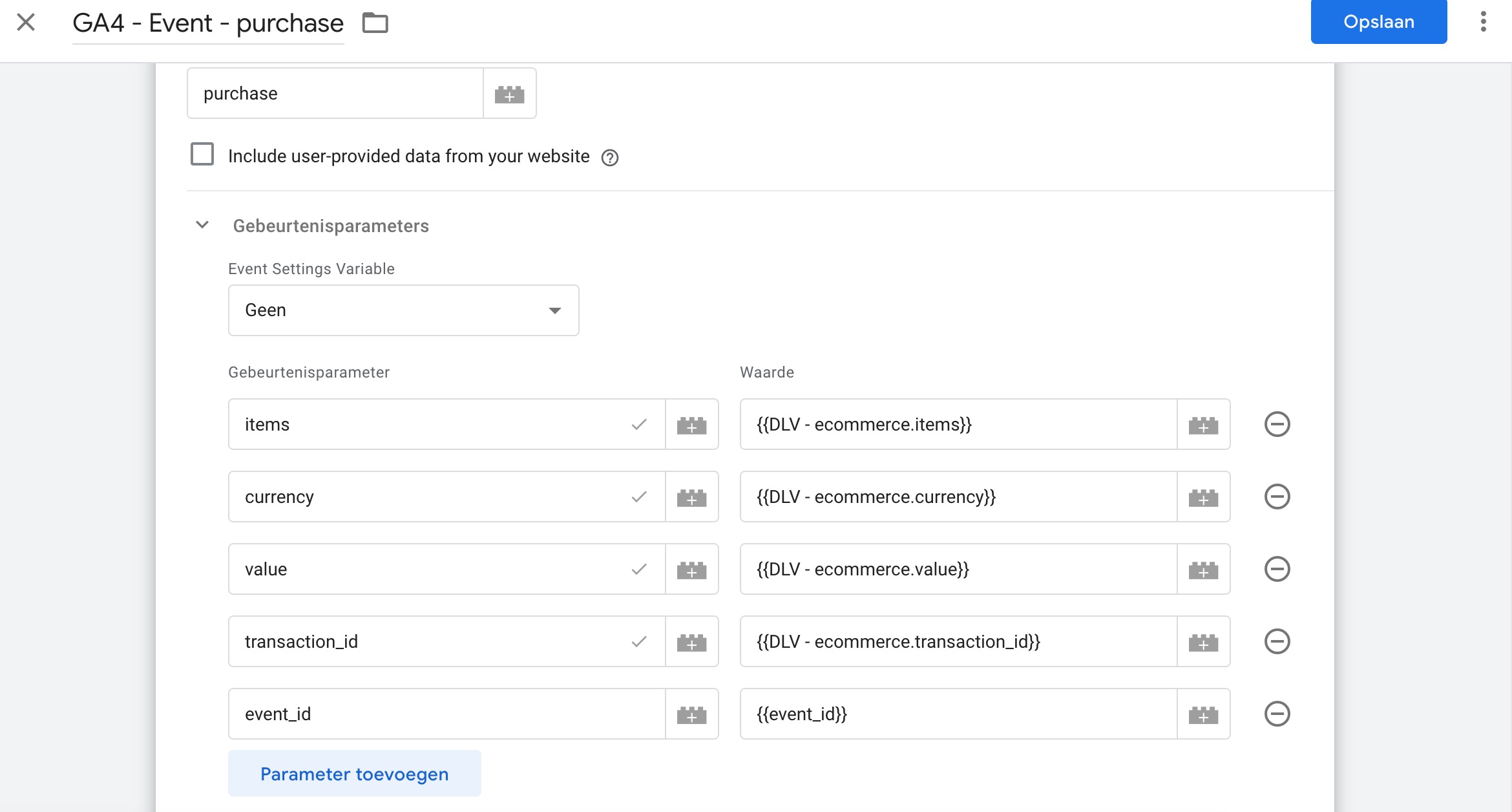Viewport: 1512px width, 812px height.
Task: Insert variable for the items parameter name
Action: [x=691, y=425]
